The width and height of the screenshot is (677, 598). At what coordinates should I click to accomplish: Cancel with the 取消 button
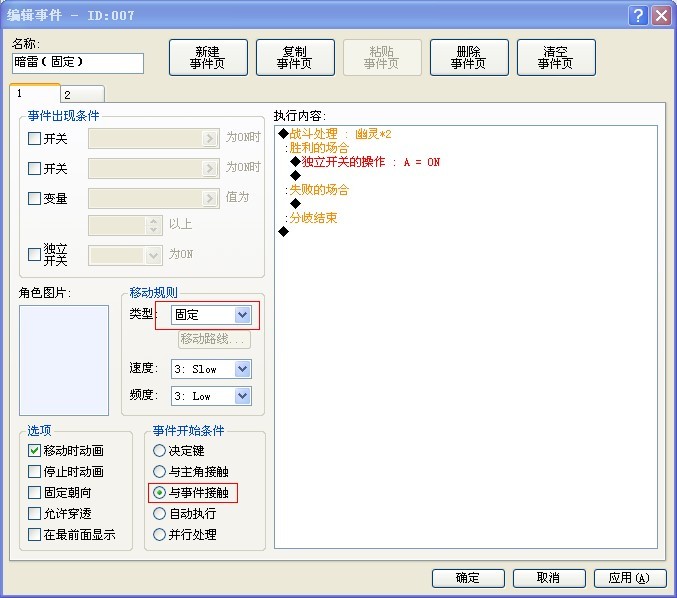coord(549,578)
